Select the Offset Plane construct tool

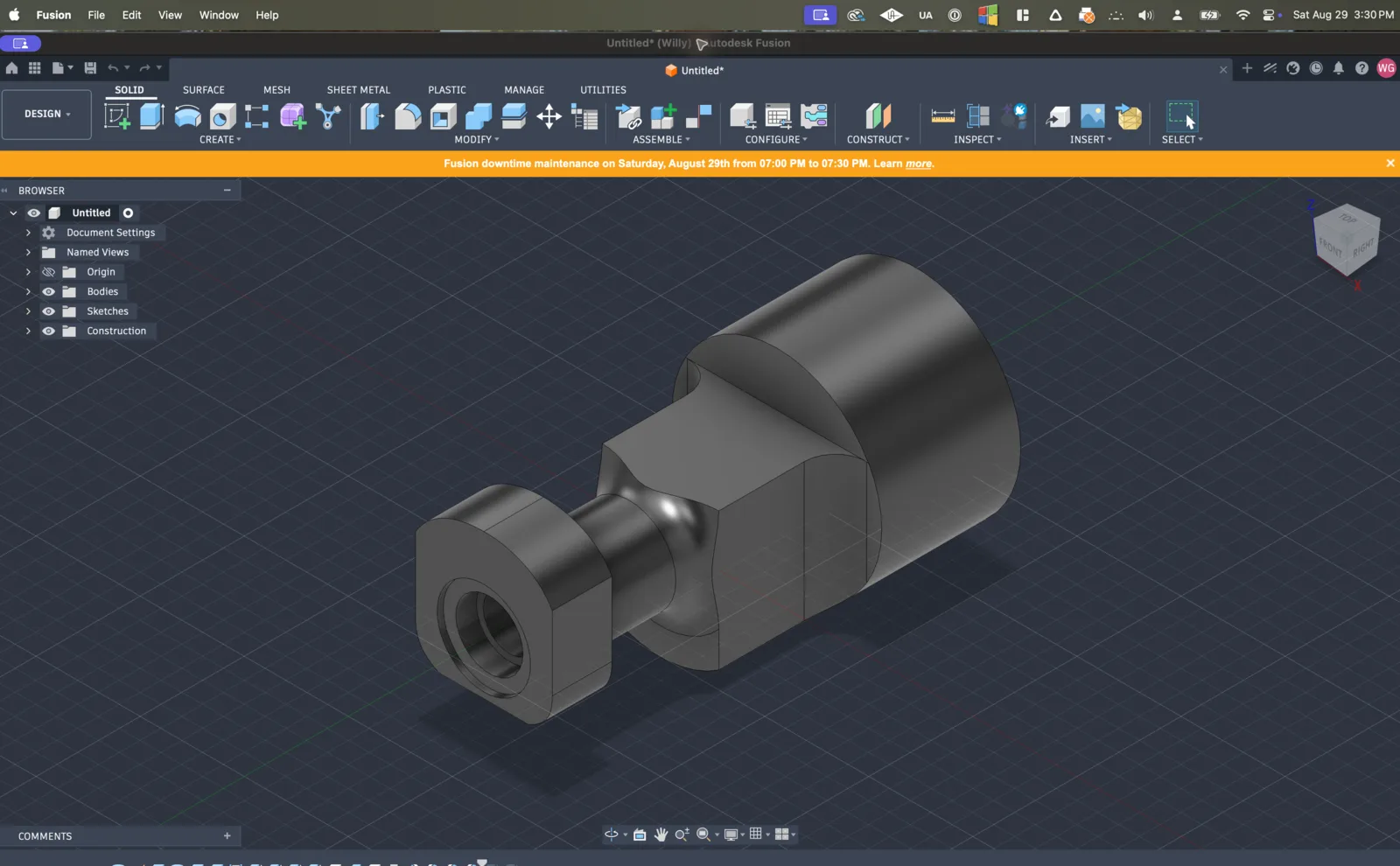878,115
